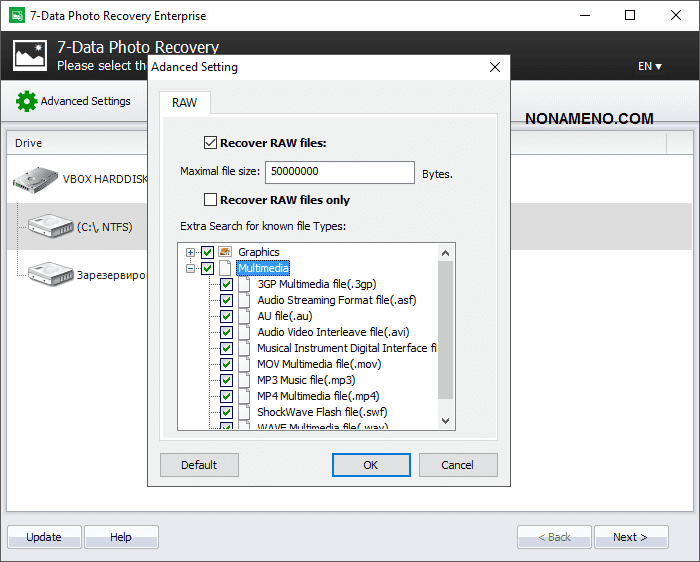The height and width of the screenshot is (562, 700).
Task: Close the Advanced Setting dialog
Action: [494, 67]
